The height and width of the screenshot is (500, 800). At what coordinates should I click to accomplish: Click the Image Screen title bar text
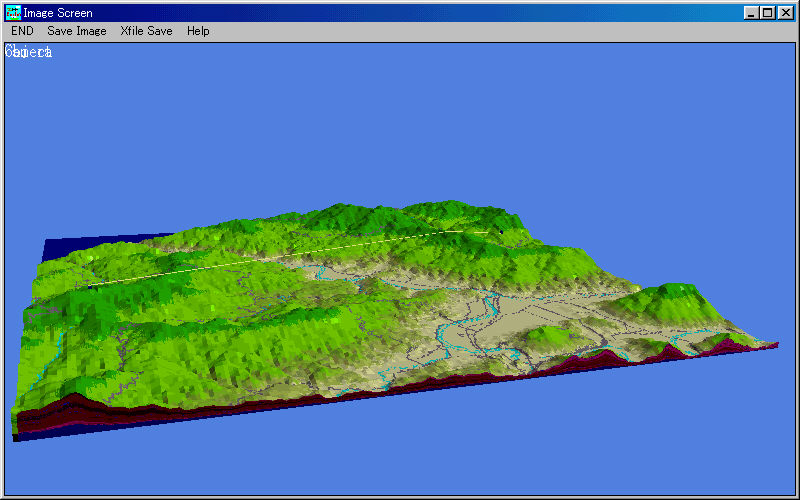[x=58, y=13]
